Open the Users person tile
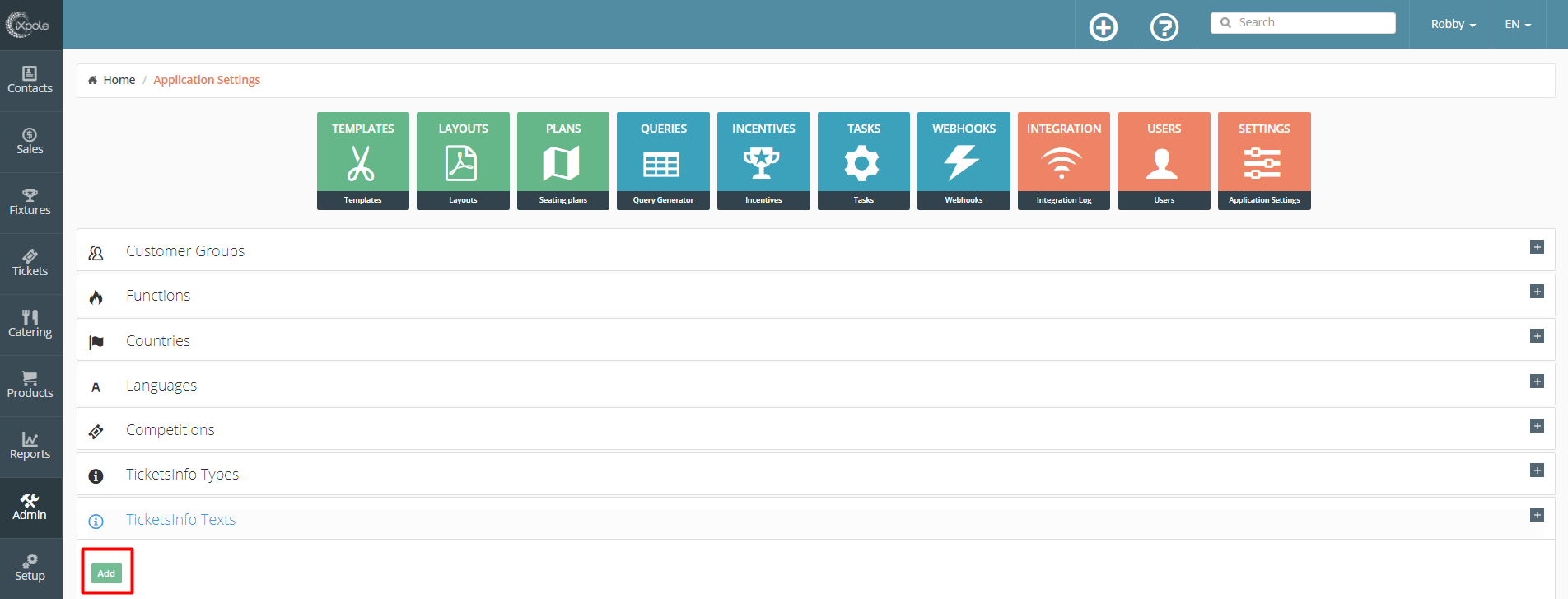This screenshot has height=599, width=1568. 1164,161
